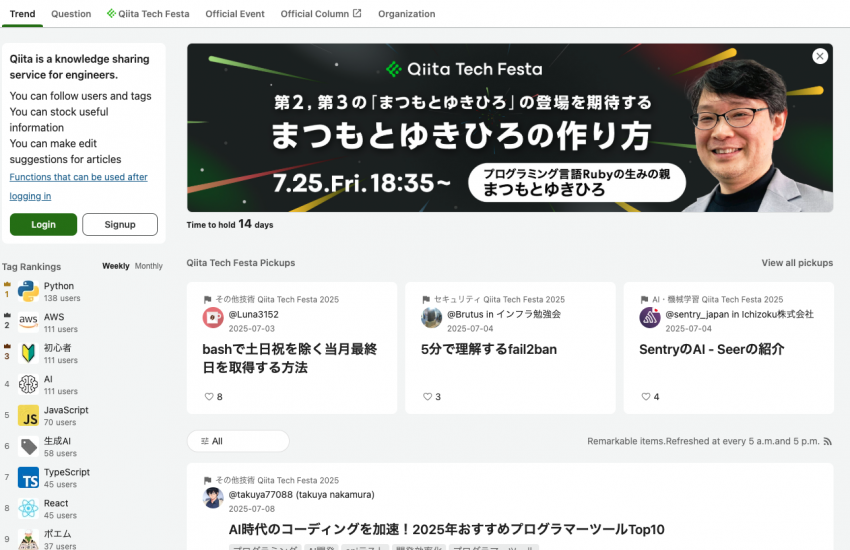The height and width of the screenshot is (550, 850).
Task: Open article 'bashで土日祝を除く当月最終日を取得する方法'
Action: (x=289, y=358)
